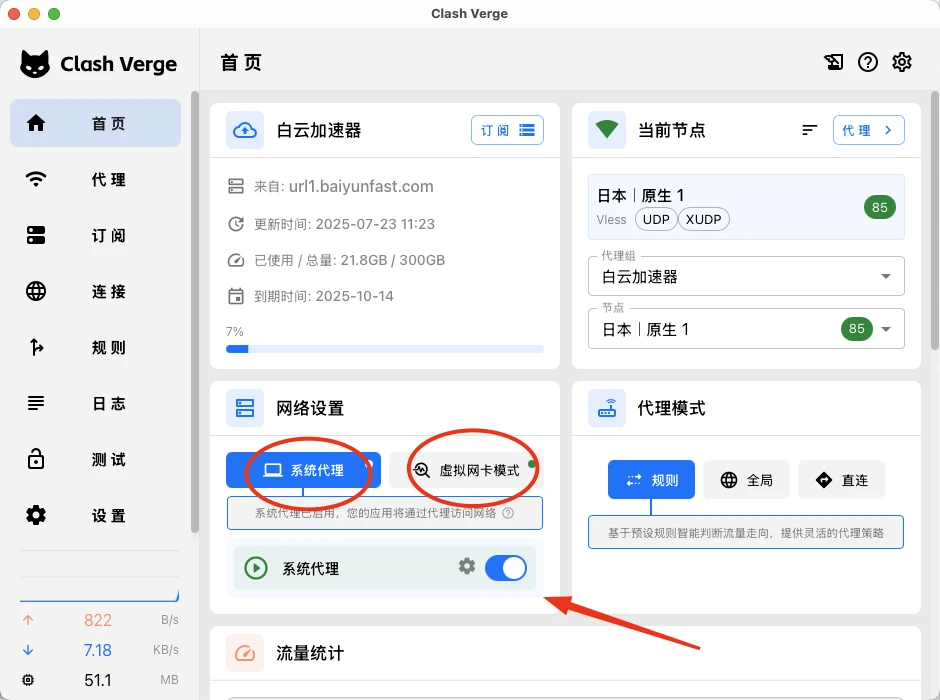This screenshot has height=700, width=940.
Task: Open the 规则 page from the sidebar
Action: click(x=95, y=348)
